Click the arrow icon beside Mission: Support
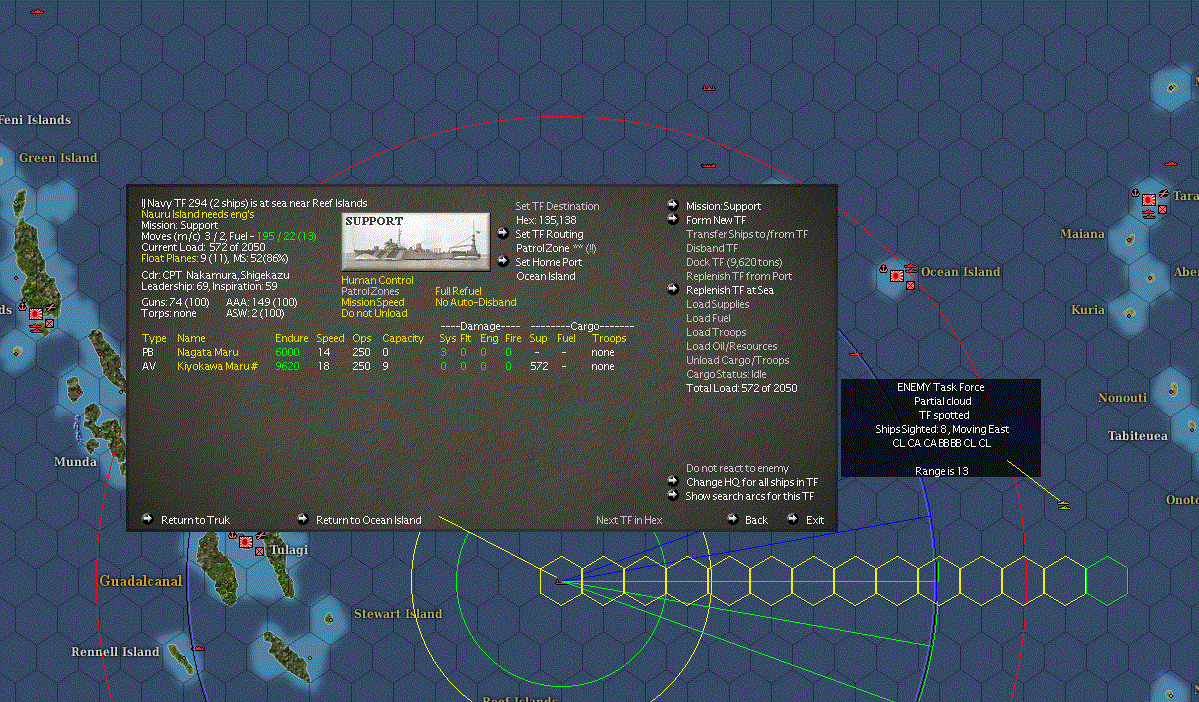This screenshot has width=1199, height=702. (673, 206)
